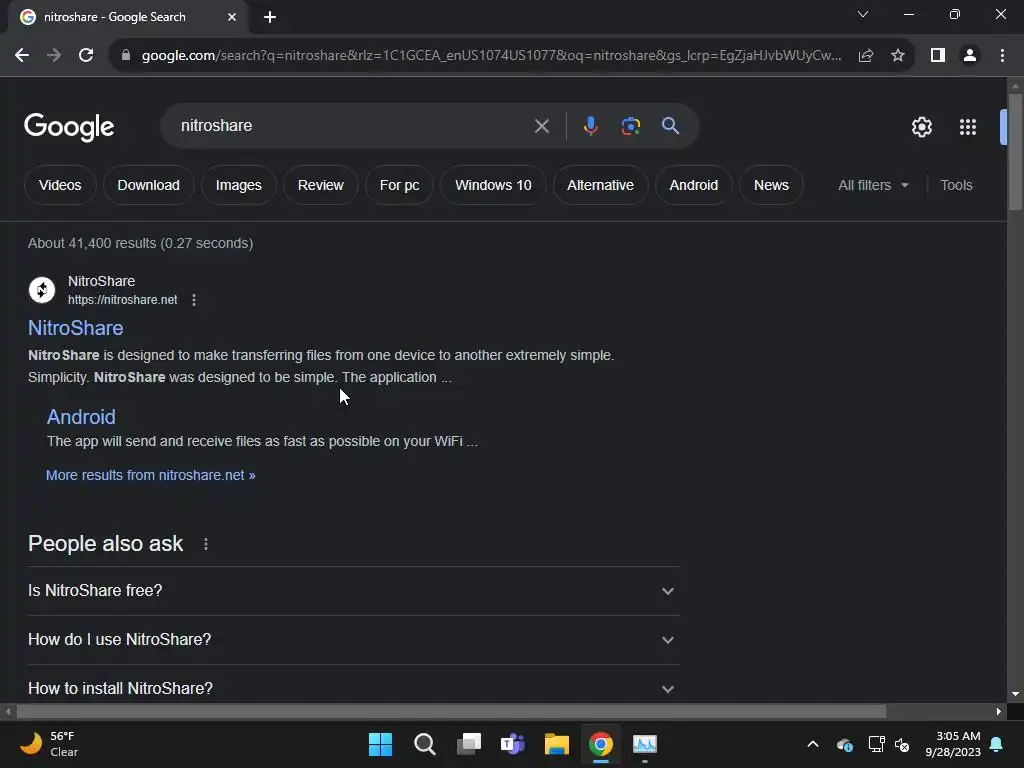Click the vertical page scrollbar thumb

(1015, 152)
